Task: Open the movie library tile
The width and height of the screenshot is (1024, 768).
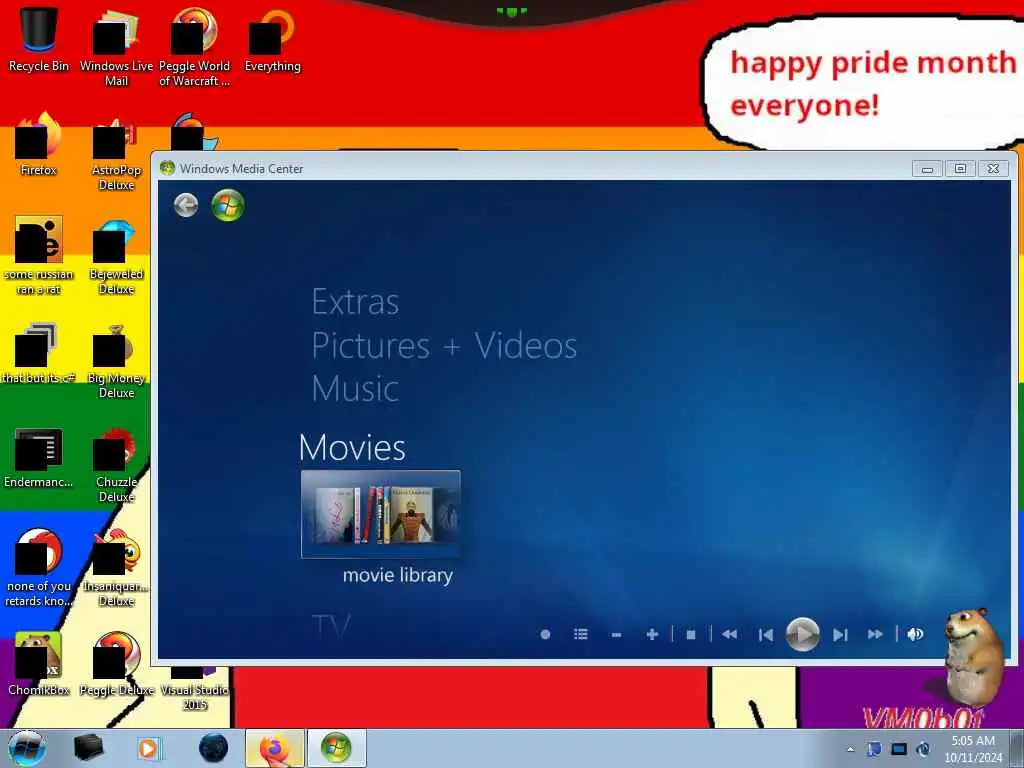Action: pyautogui.click(x=381, y=515)
